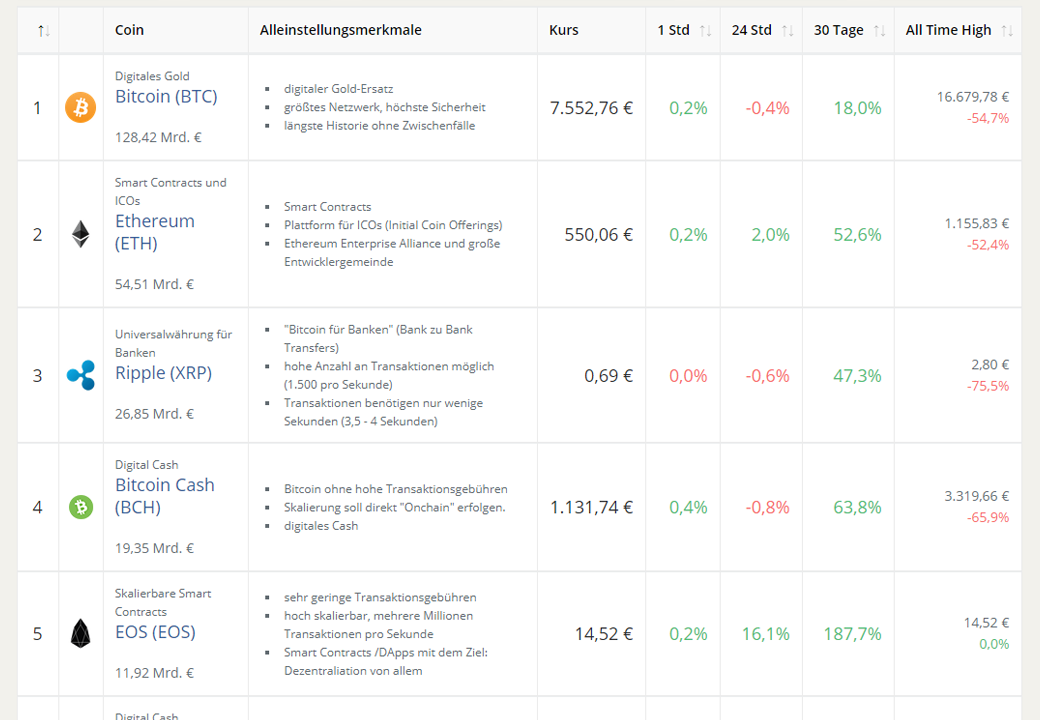The width and height of the screenshot is (1040, 720).
Task: Click Ripple 30-day change 47,3%
Action: [857, 375]
